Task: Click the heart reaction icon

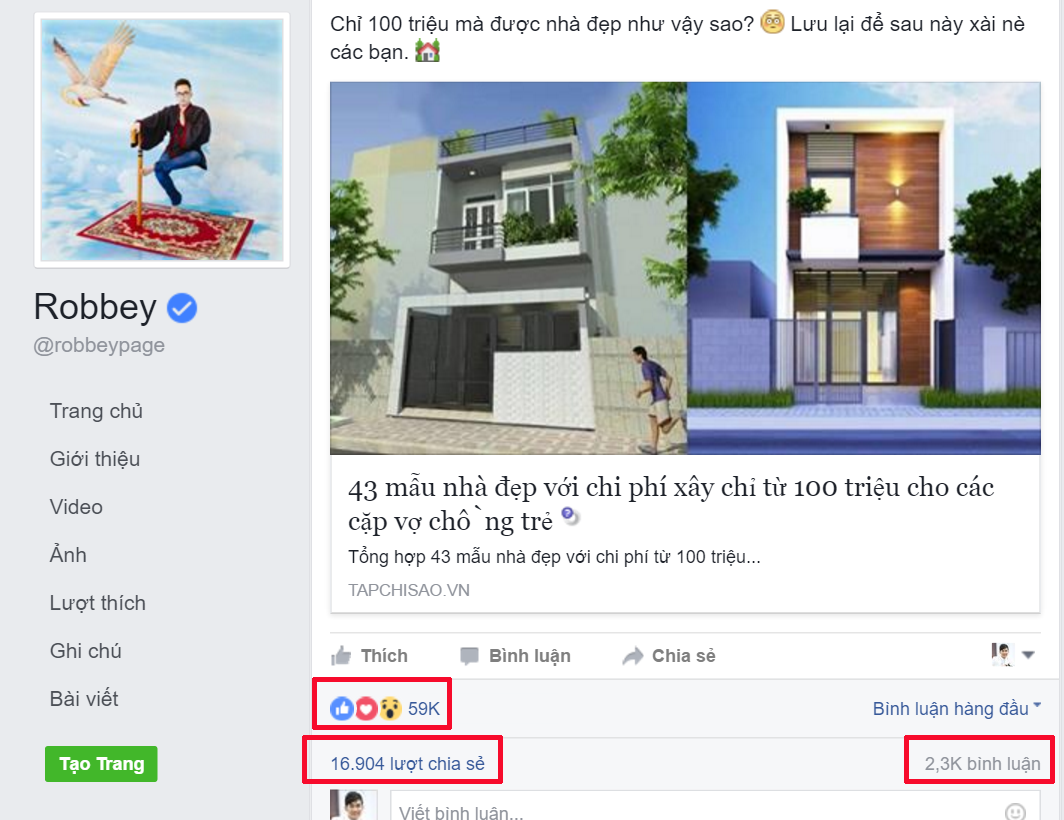Action: (366, 709)
